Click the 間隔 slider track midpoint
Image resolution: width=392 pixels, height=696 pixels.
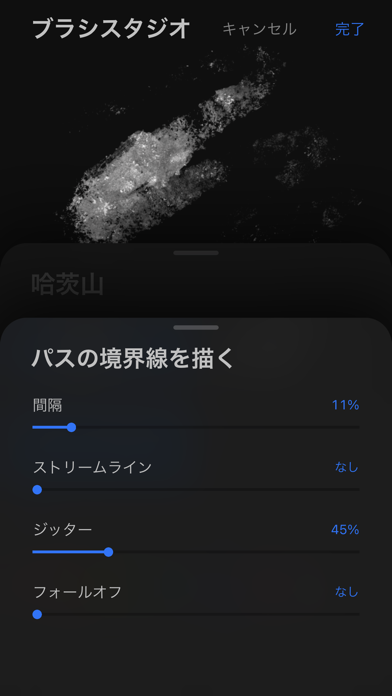tap(196, 427)
